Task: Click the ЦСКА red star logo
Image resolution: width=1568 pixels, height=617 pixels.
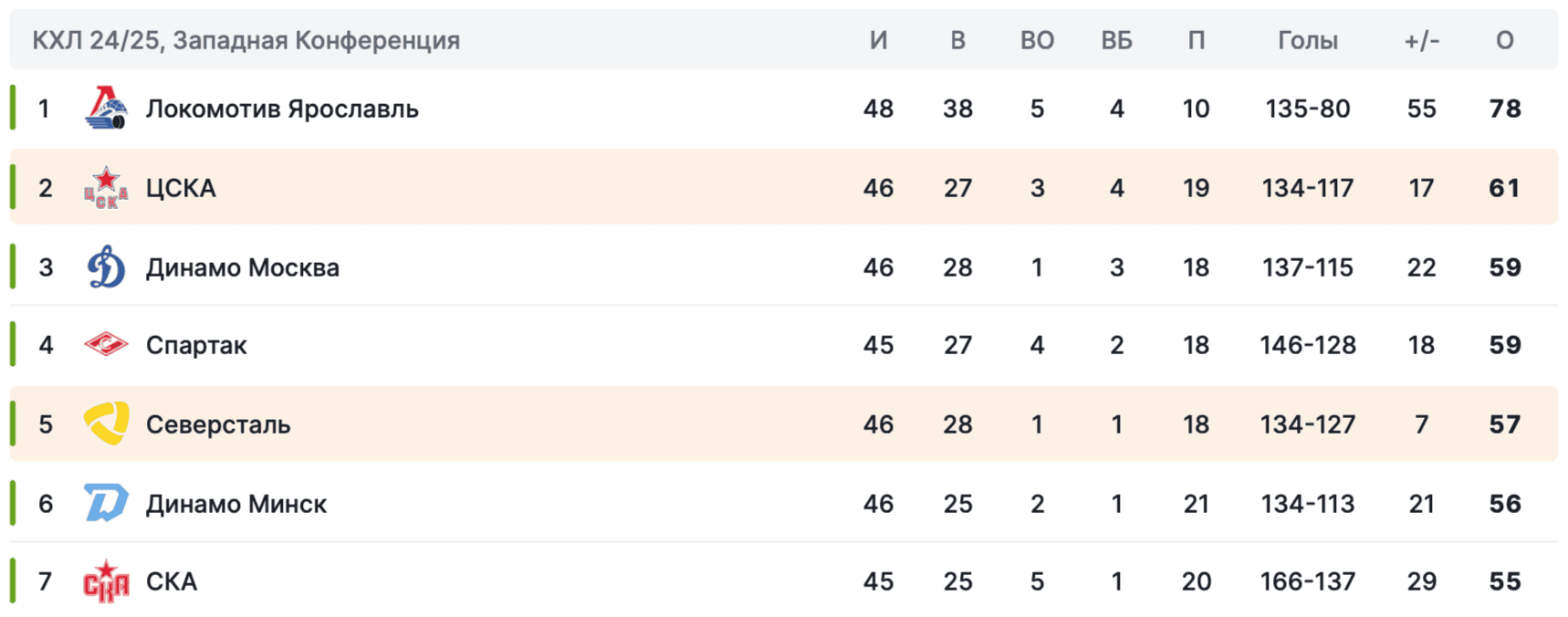Action: click(106, 188)
